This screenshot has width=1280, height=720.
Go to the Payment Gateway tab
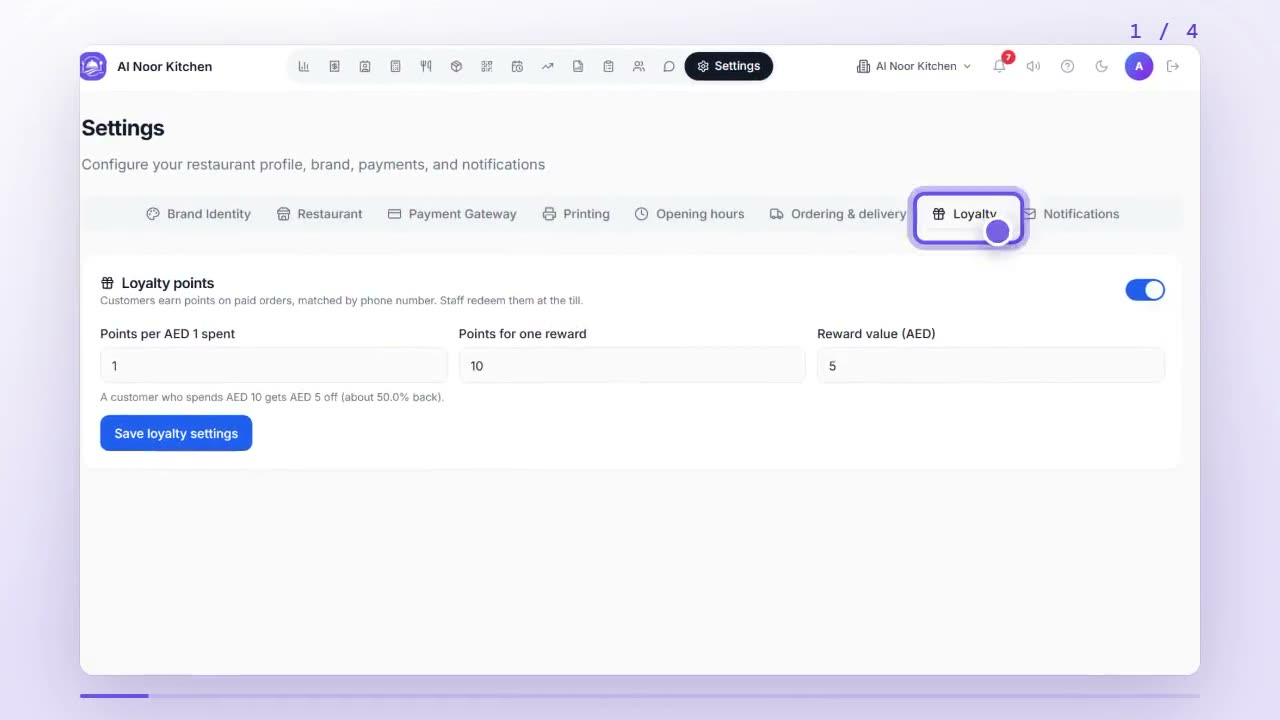pyautogui.click(x=452, y=214)
